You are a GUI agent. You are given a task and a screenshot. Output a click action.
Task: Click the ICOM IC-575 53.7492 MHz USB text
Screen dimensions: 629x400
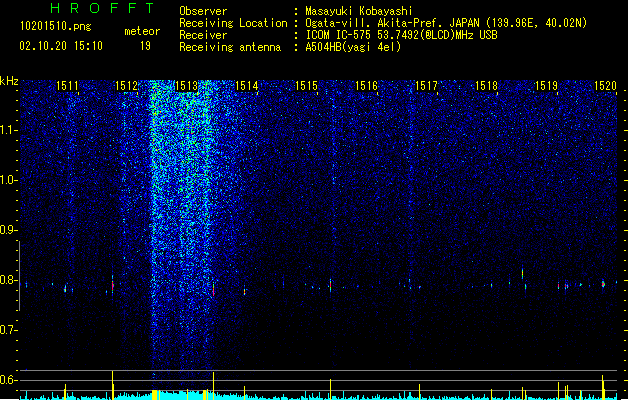[401, 35]
